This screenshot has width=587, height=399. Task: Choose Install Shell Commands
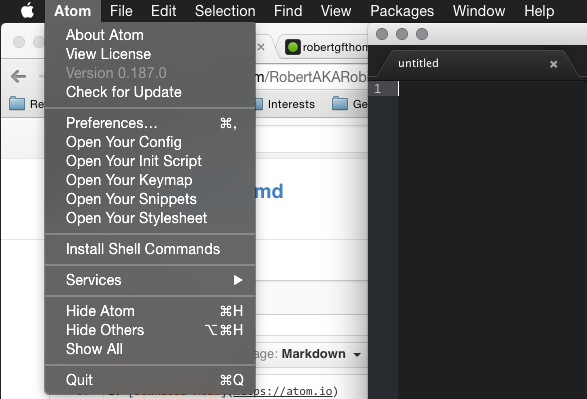[x=150, y=249]
